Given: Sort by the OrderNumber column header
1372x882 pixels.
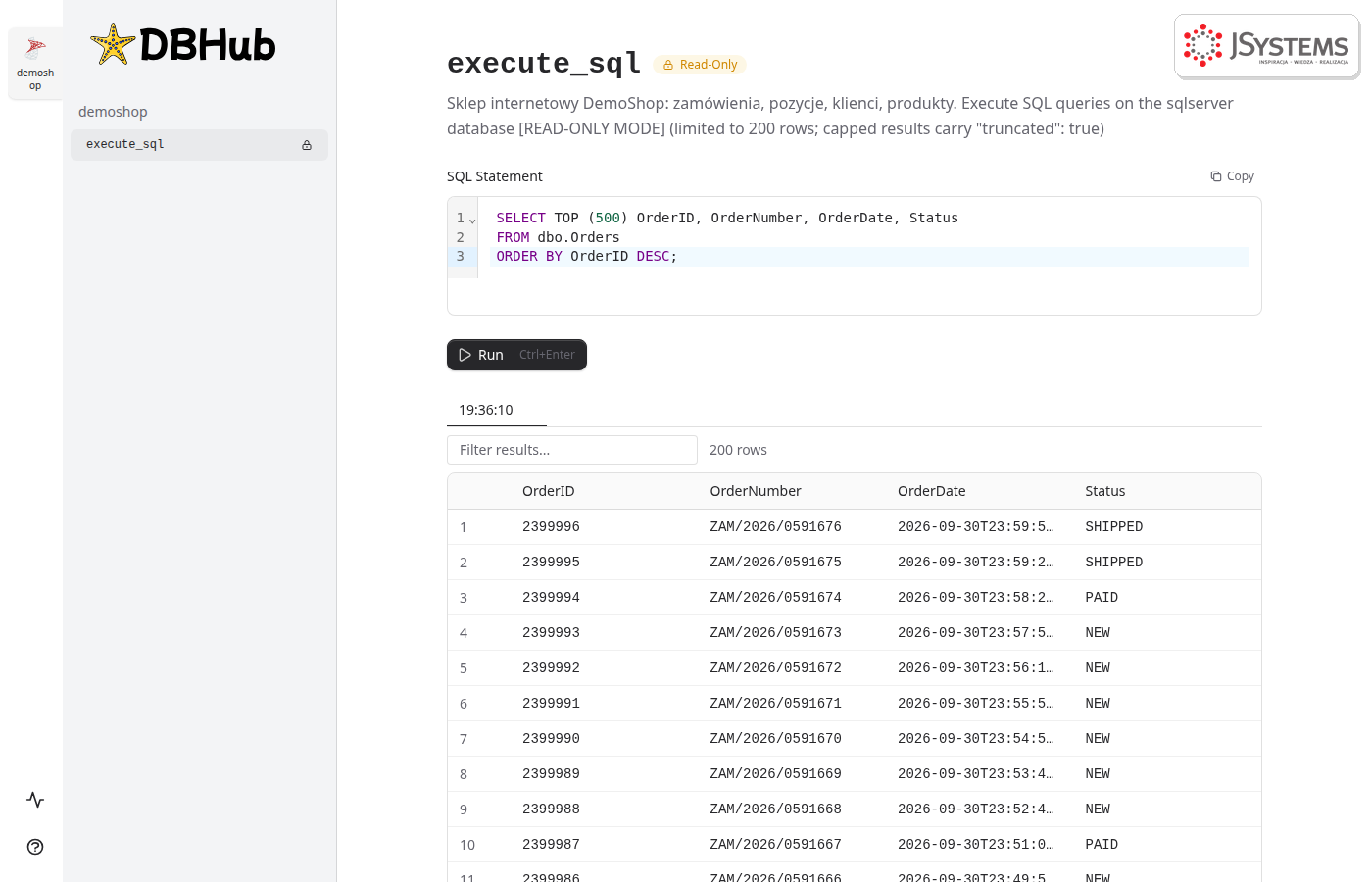Looking at the screenshot, I should pyautogui.click(x=756, y=491).
